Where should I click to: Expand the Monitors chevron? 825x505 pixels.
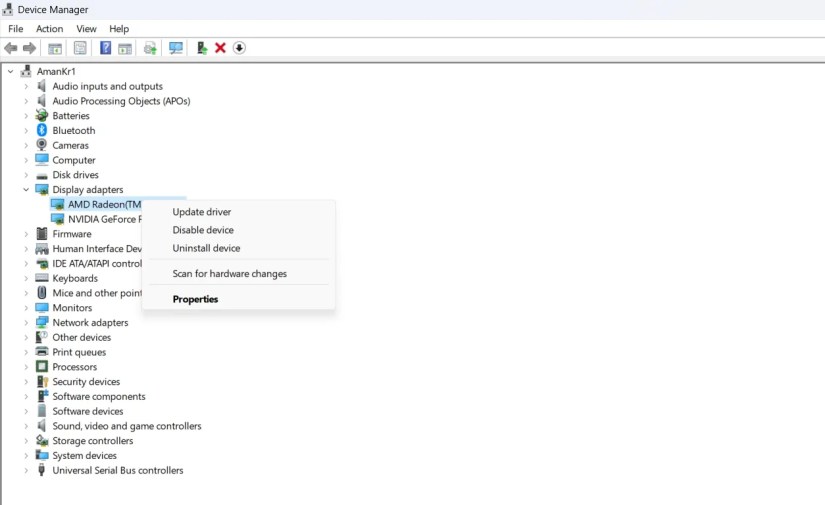(x=26, y=308)
